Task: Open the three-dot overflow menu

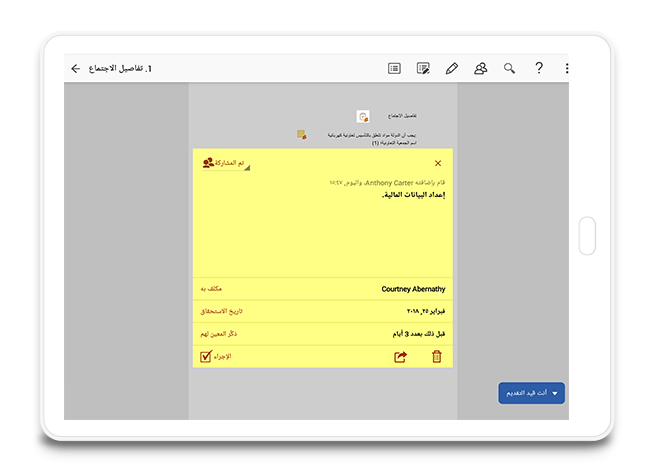Action: (566, 68)
